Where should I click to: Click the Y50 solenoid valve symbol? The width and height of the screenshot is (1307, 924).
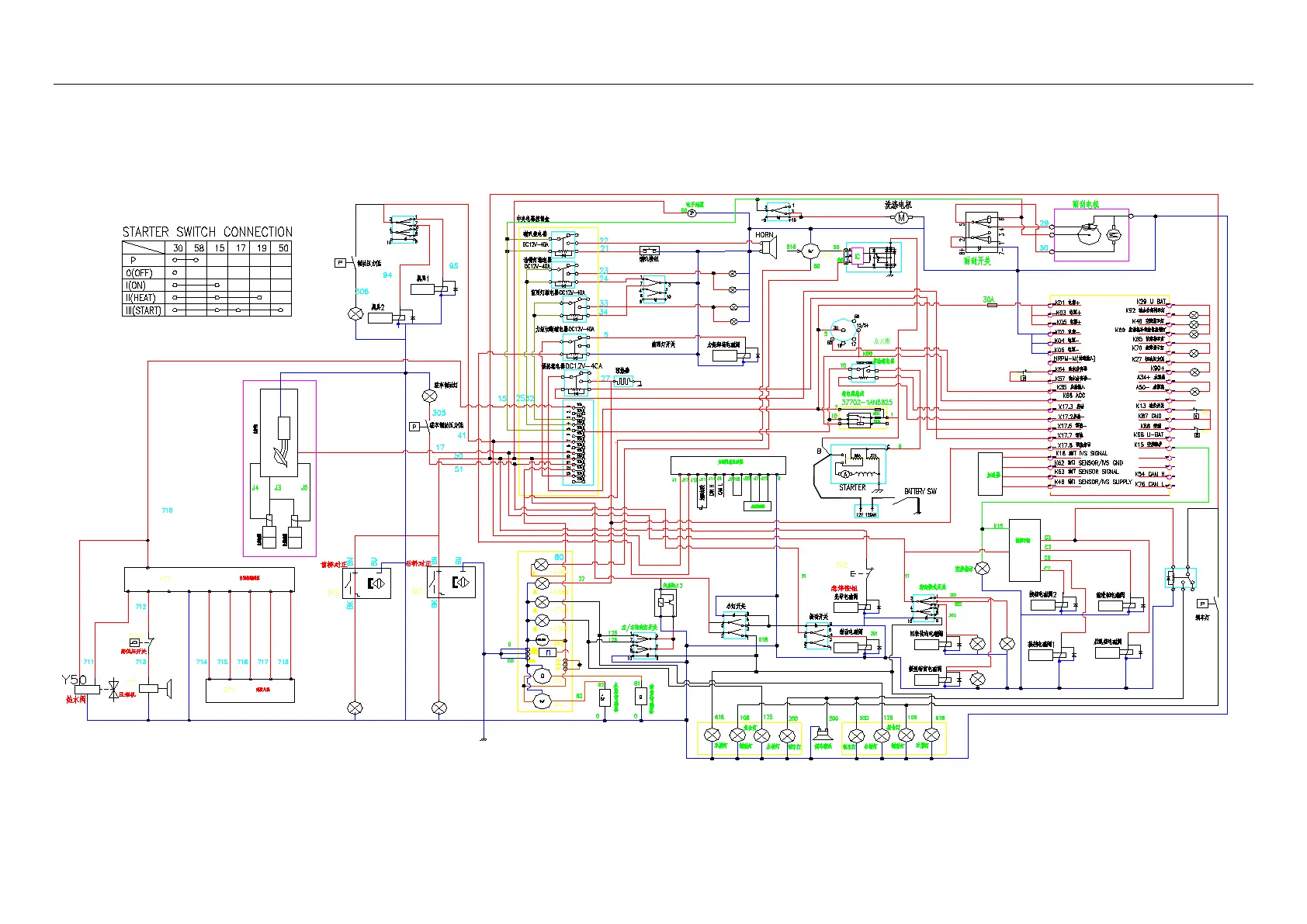point(86,689)
